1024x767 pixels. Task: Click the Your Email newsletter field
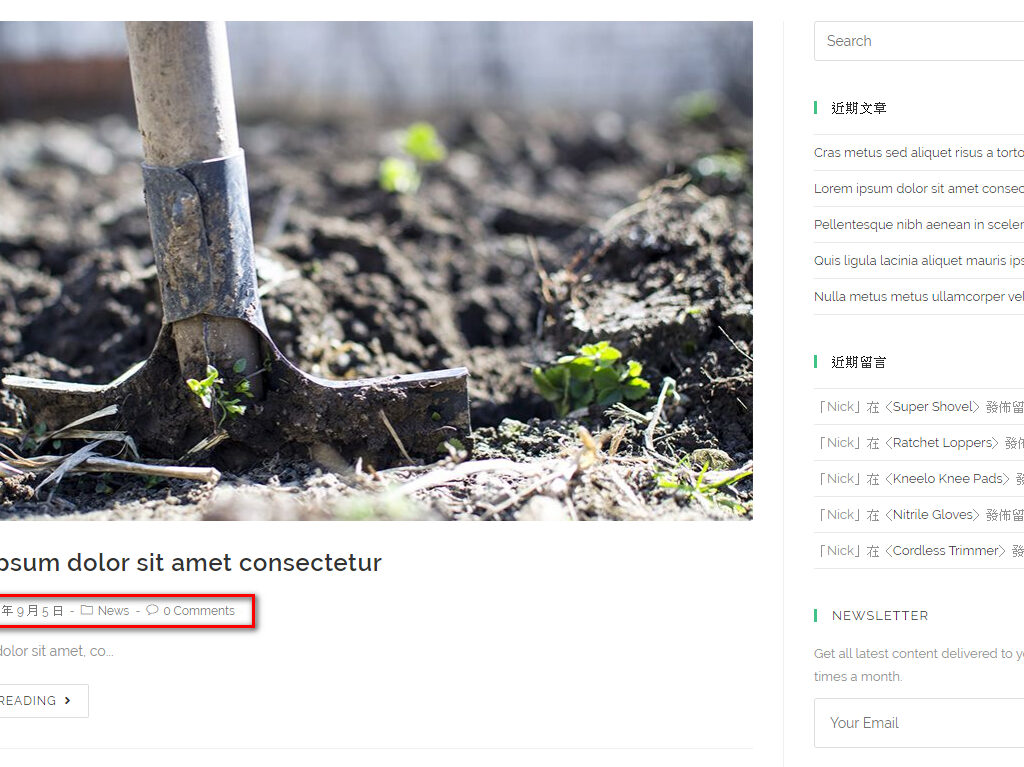point(919,723)
